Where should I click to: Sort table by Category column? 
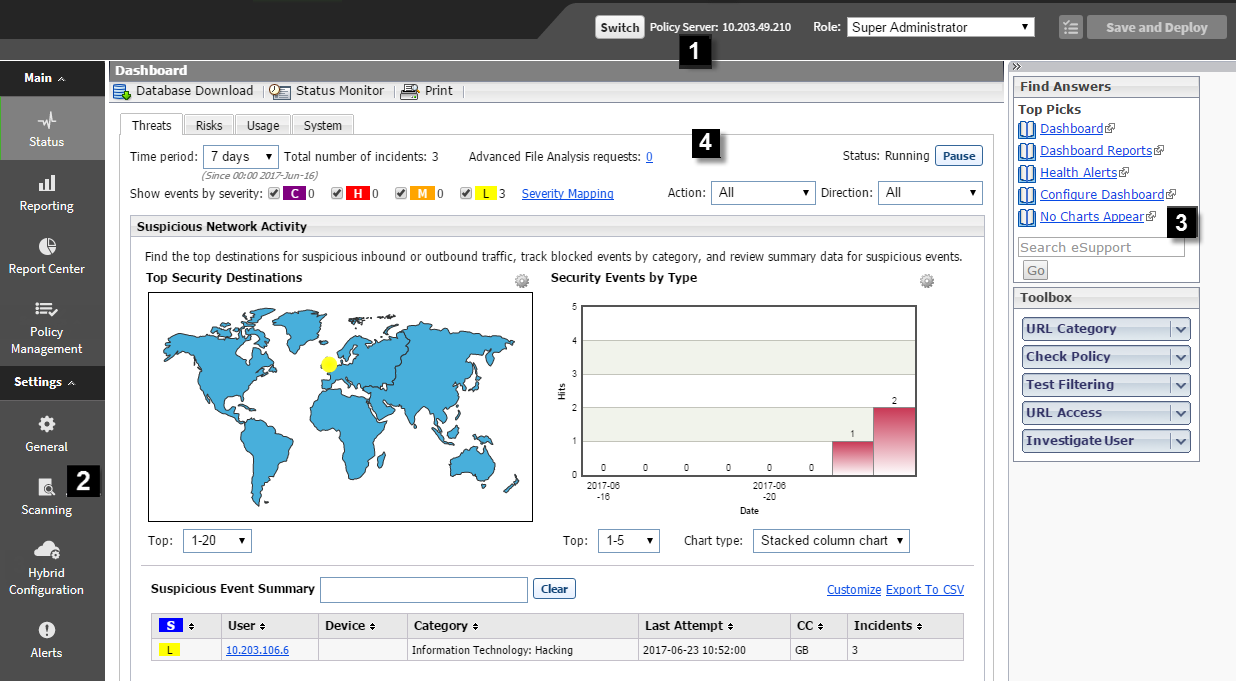445,626
